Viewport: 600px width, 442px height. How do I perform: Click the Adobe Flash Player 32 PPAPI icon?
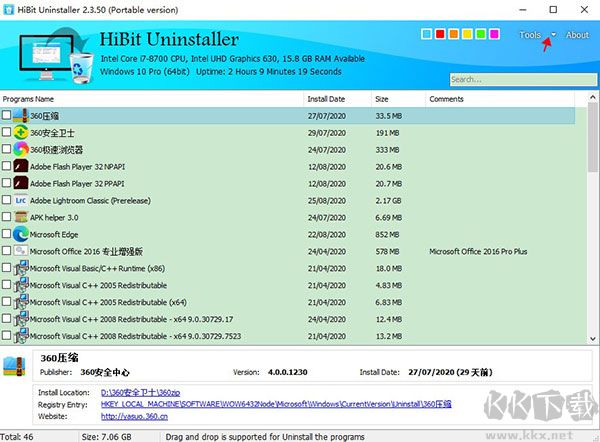(21, 183)
